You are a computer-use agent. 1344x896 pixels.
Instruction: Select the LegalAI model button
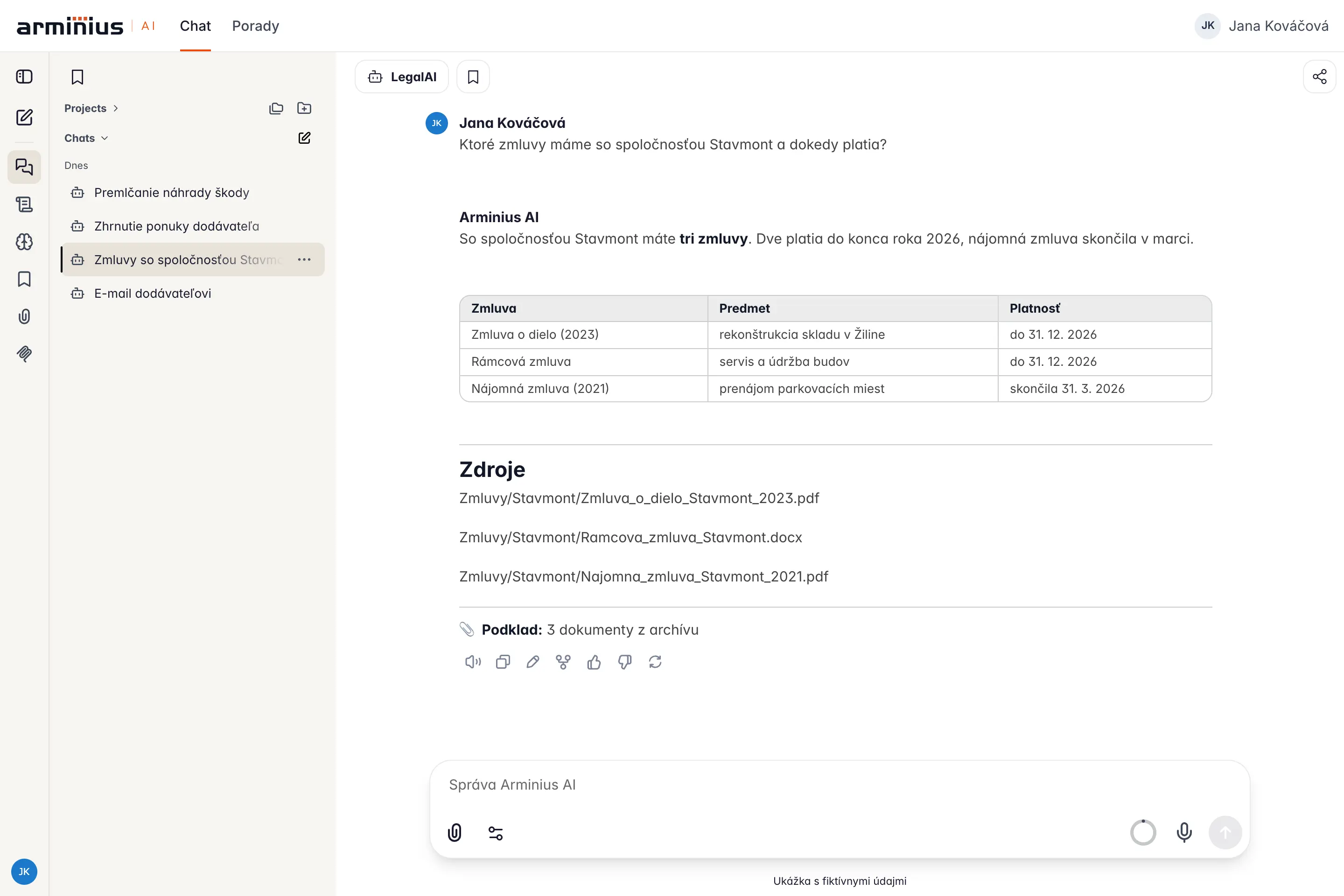(x=402, y=77)
